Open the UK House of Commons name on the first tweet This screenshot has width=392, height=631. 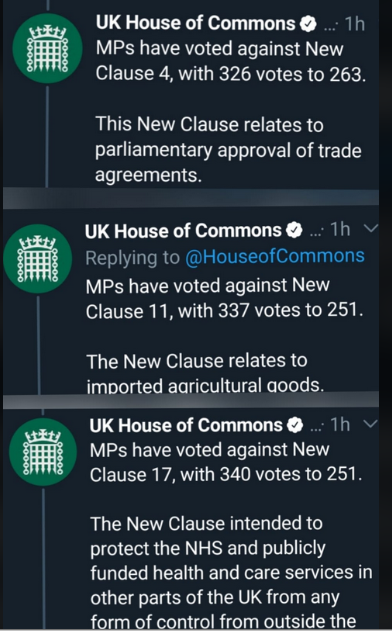tap(196, 23)
